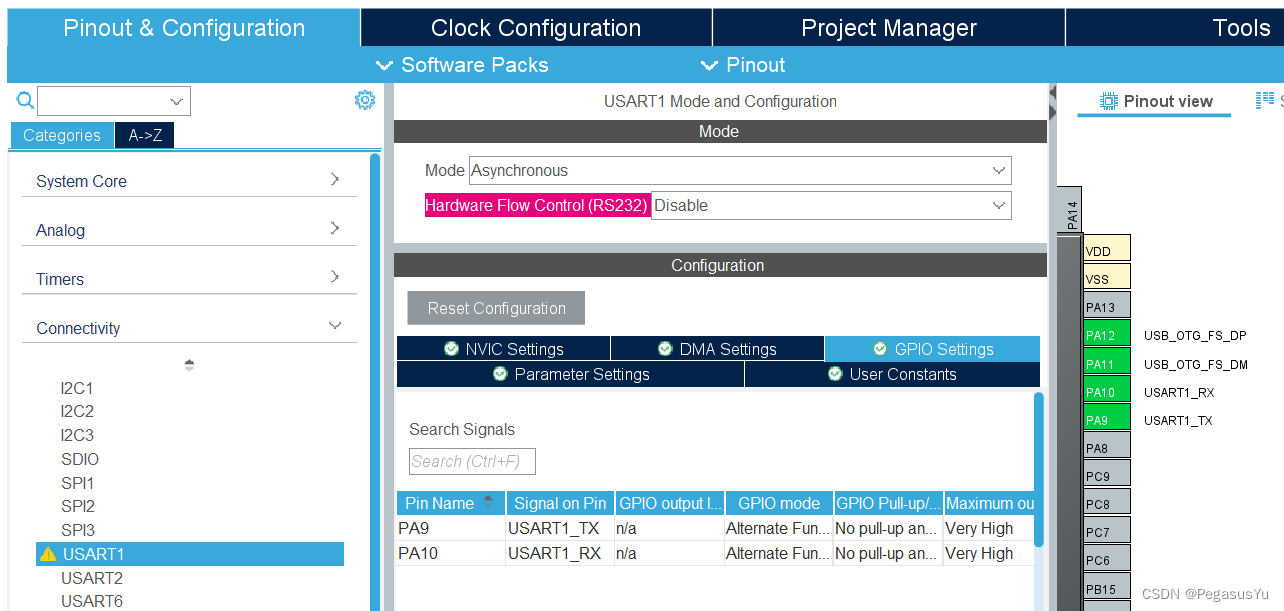Open the NVIC Settings tab

pos(504,349)
